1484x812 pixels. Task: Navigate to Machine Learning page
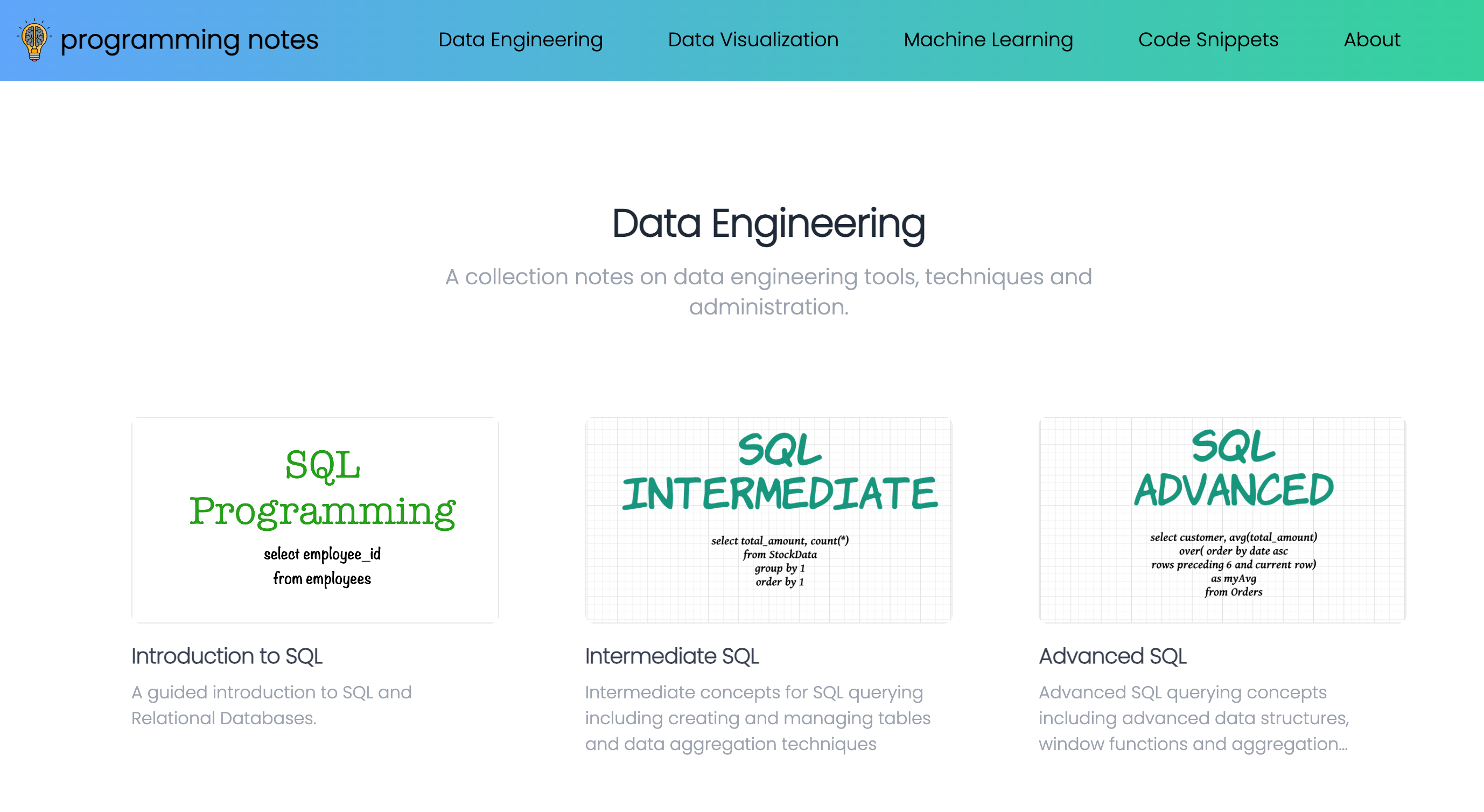pos(988,40)
